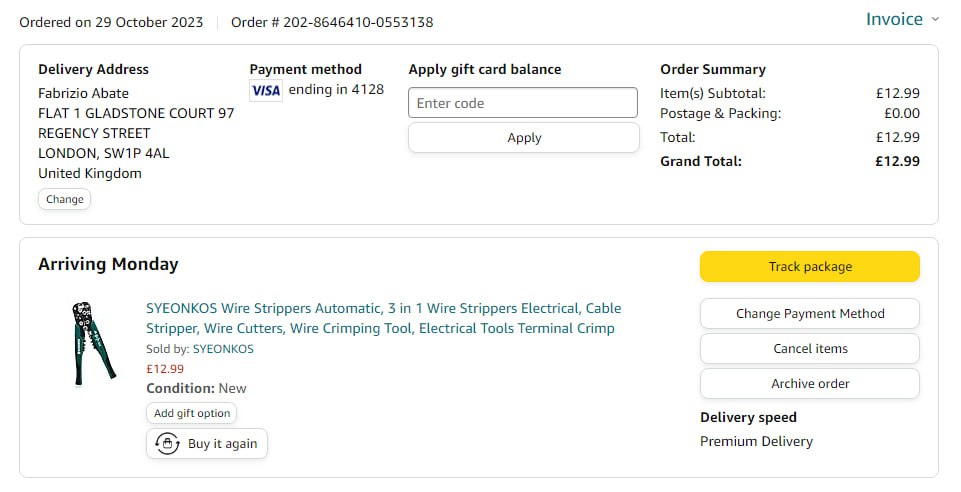Click the Grand Total amount
The height and width of the screenshot is (492, 961).
click(x=897, y=161)
